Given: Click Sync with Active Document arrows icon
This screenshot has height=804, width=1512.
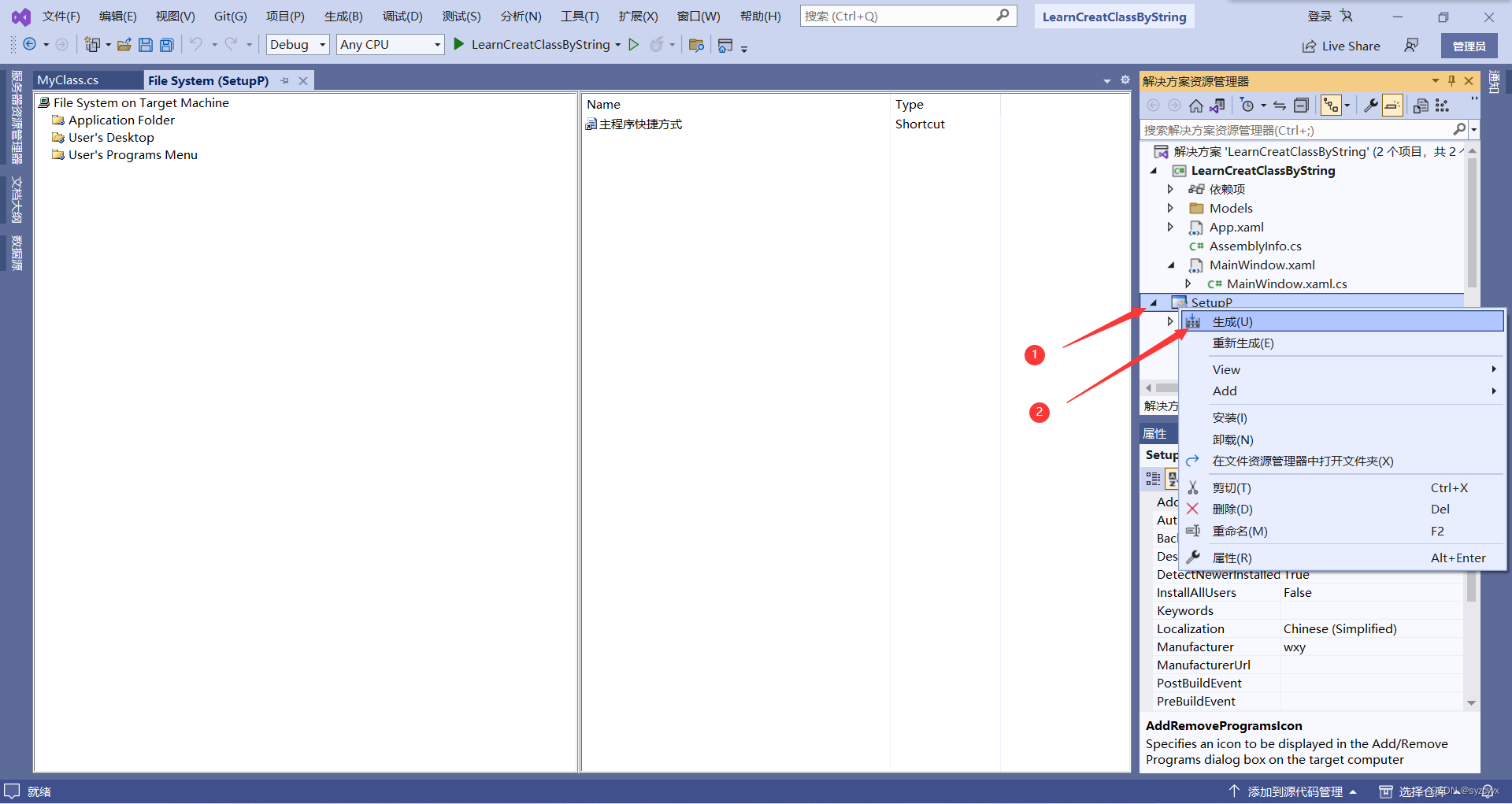Looking at the screenshot, I should click(1280, 106).
